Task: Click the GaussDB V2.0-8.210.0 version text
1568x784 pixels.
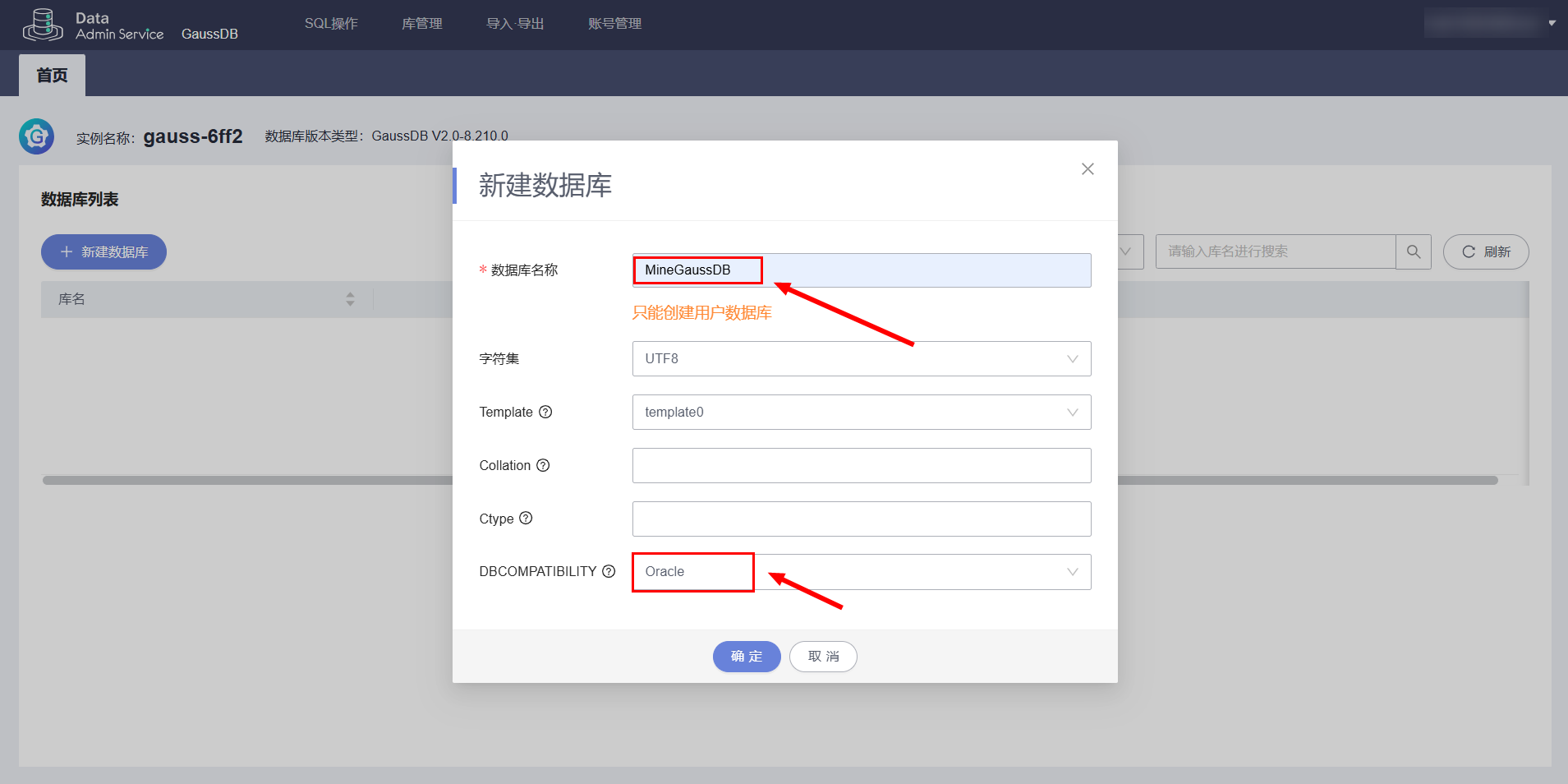Action: click(x=439, y=136)
